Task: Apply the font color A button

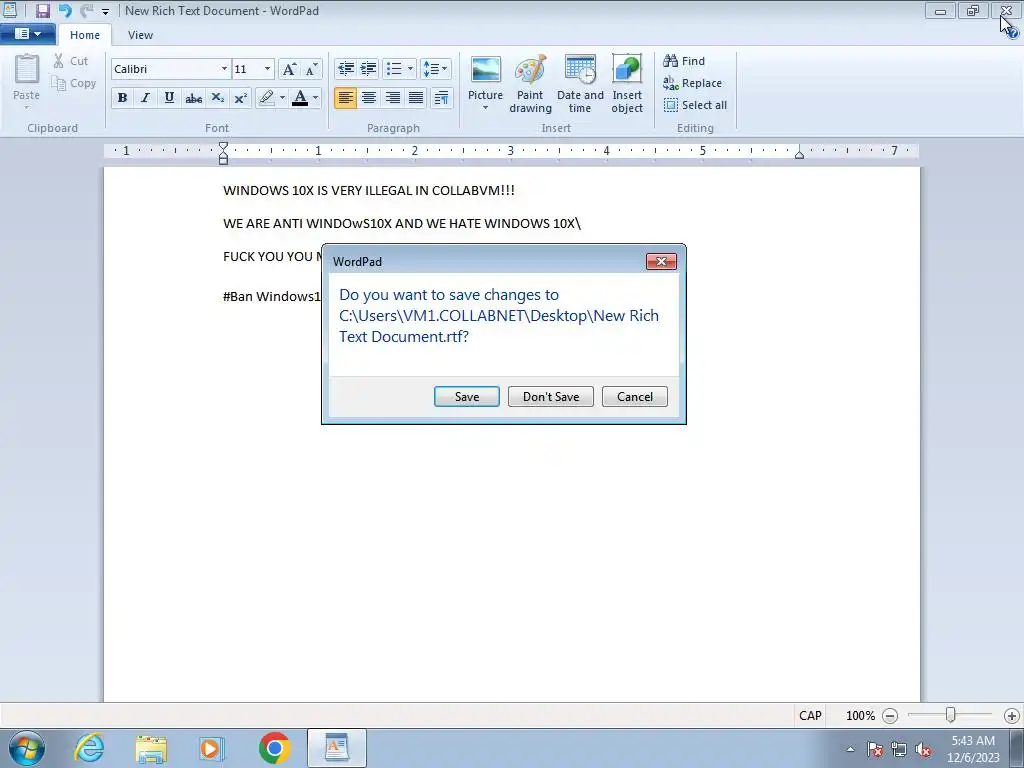Action: point(300,98)
